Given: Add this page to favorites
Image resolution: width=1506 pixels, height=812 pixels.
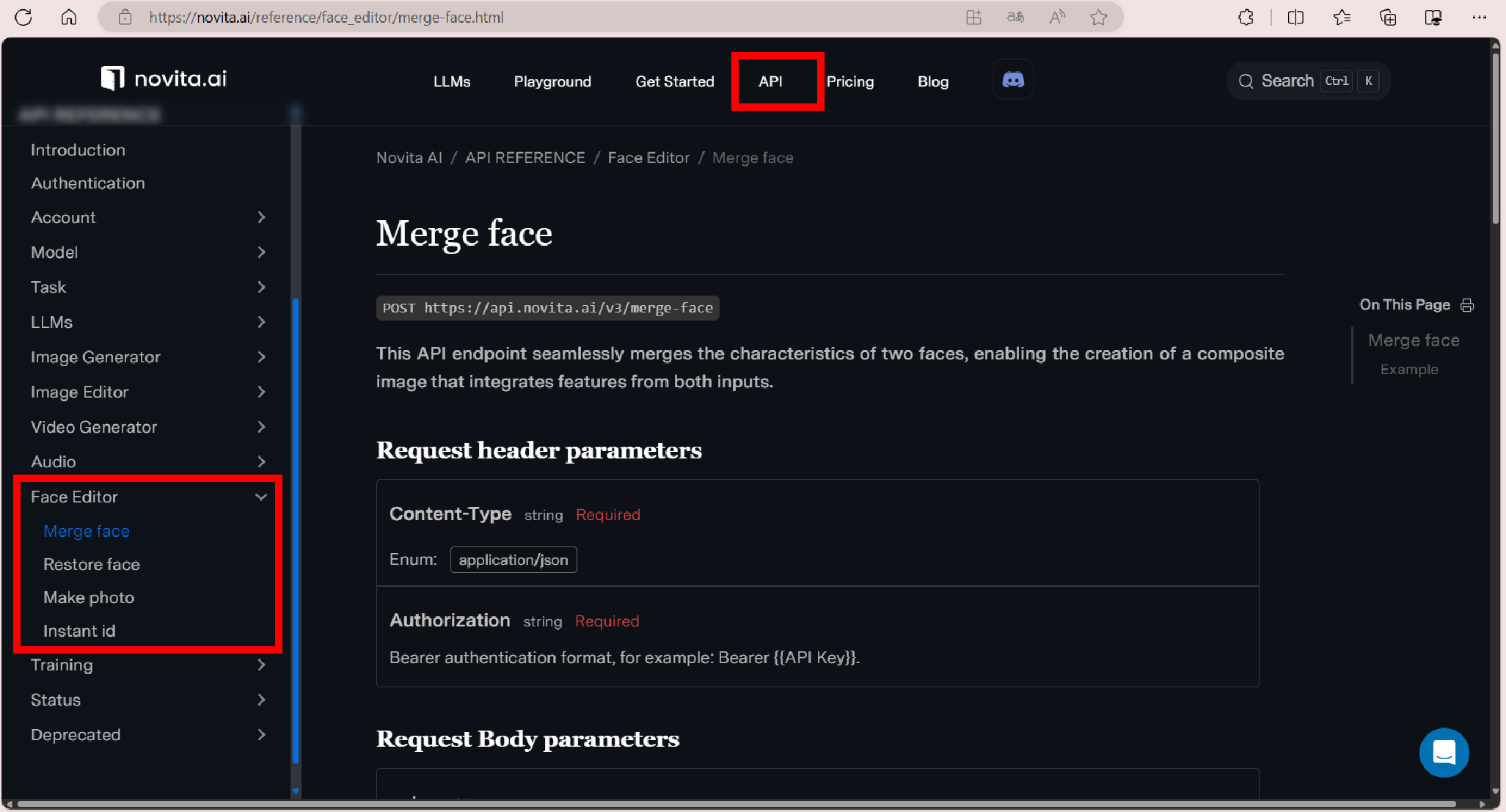Looking at the screenshot, I should [x=1098, y=17].
